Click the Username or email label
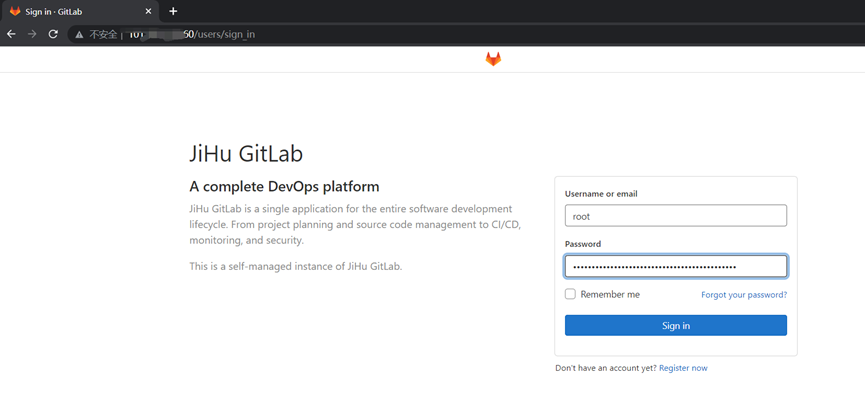Screen dimensions: 865x410 601,194
